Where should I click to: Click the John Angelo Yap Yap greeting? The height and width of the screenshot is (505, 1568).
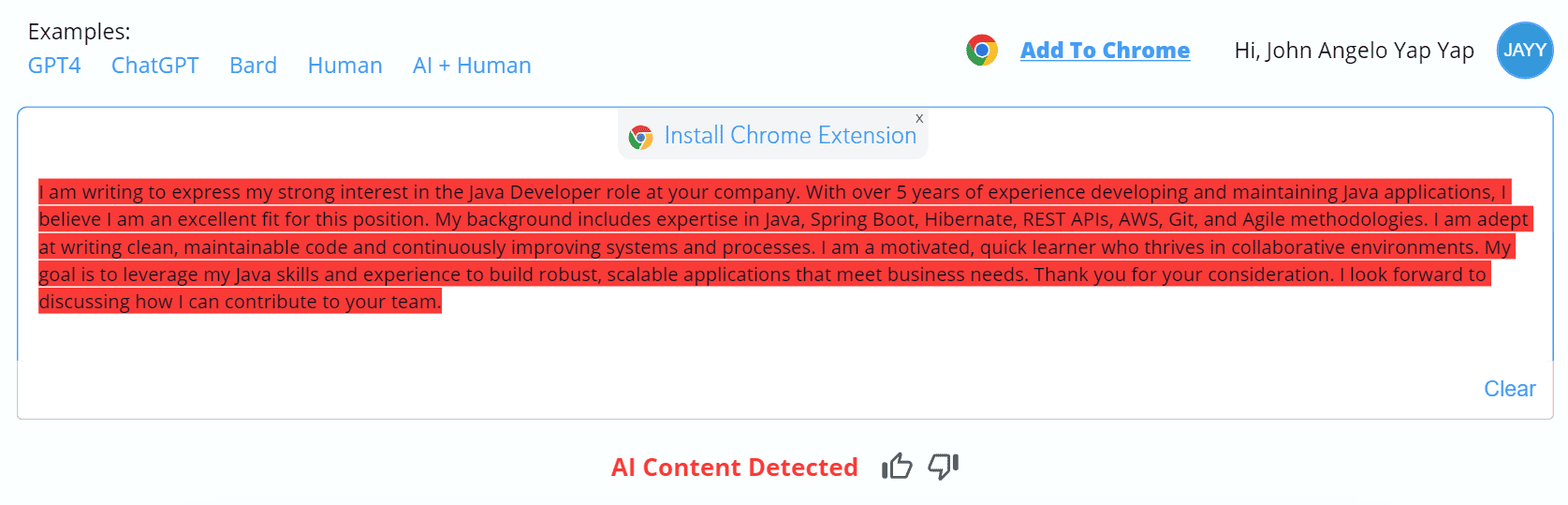[x=1354, y=51]
